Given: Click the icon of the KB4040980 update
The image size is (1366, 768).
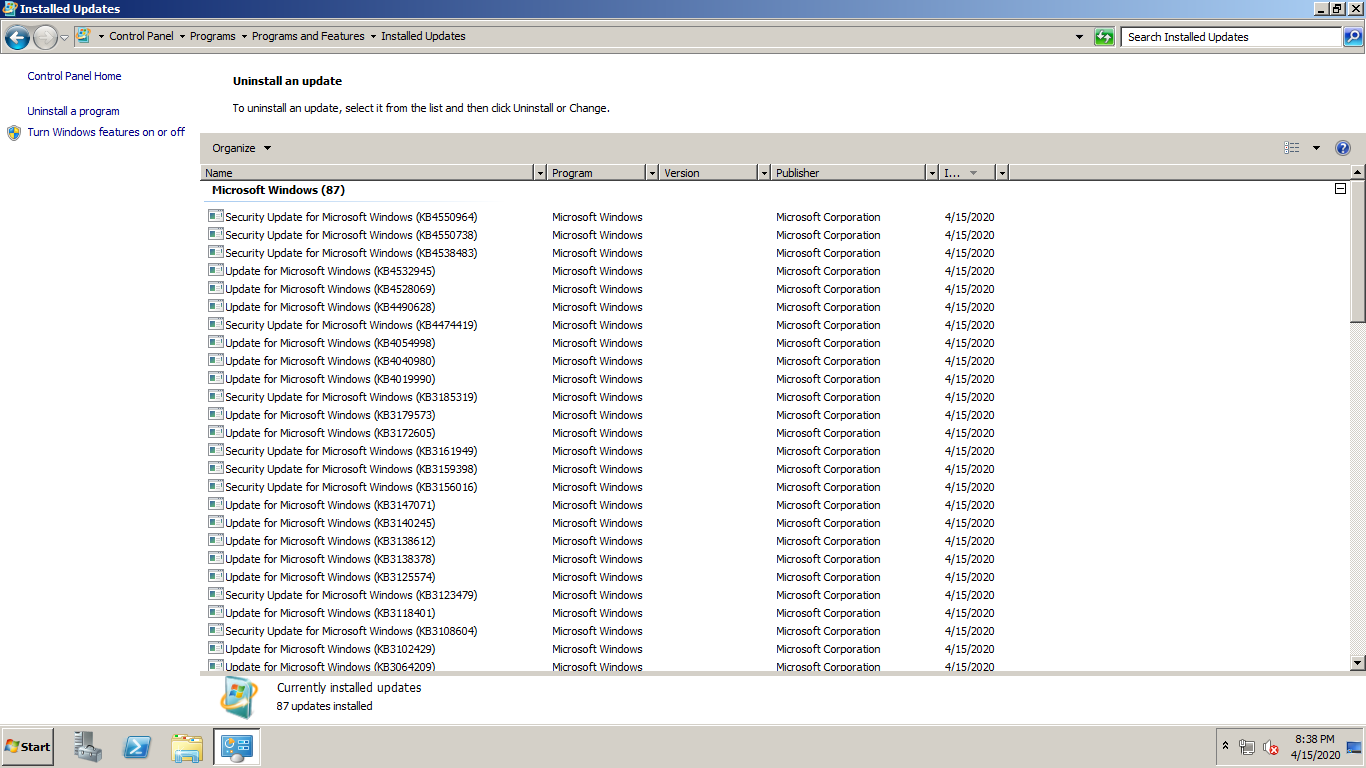Looking at the screenshot, I should click(x=216, y=360).
